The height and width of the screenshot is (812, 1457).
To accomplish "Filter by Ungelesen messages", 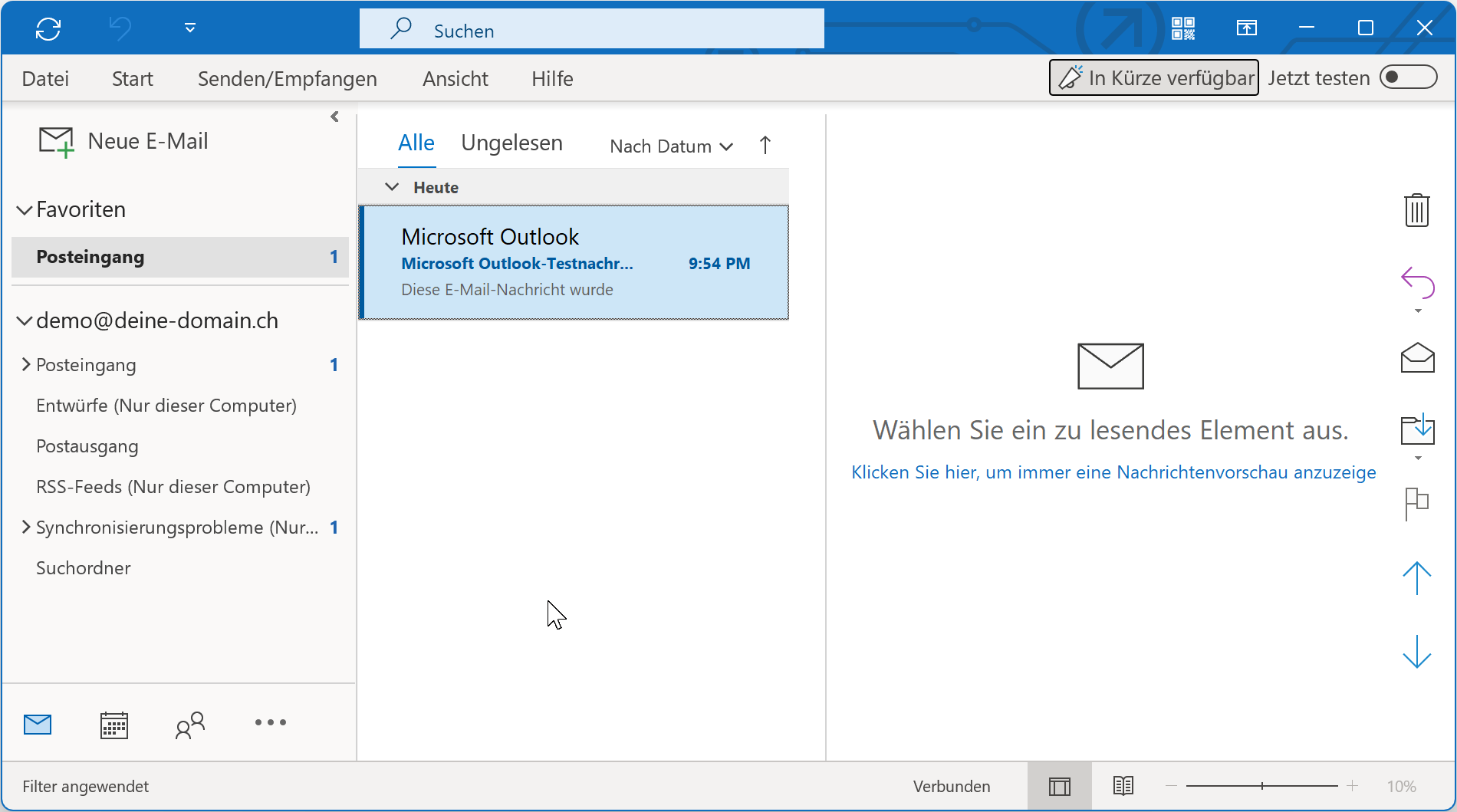I will tap(512, 143).
